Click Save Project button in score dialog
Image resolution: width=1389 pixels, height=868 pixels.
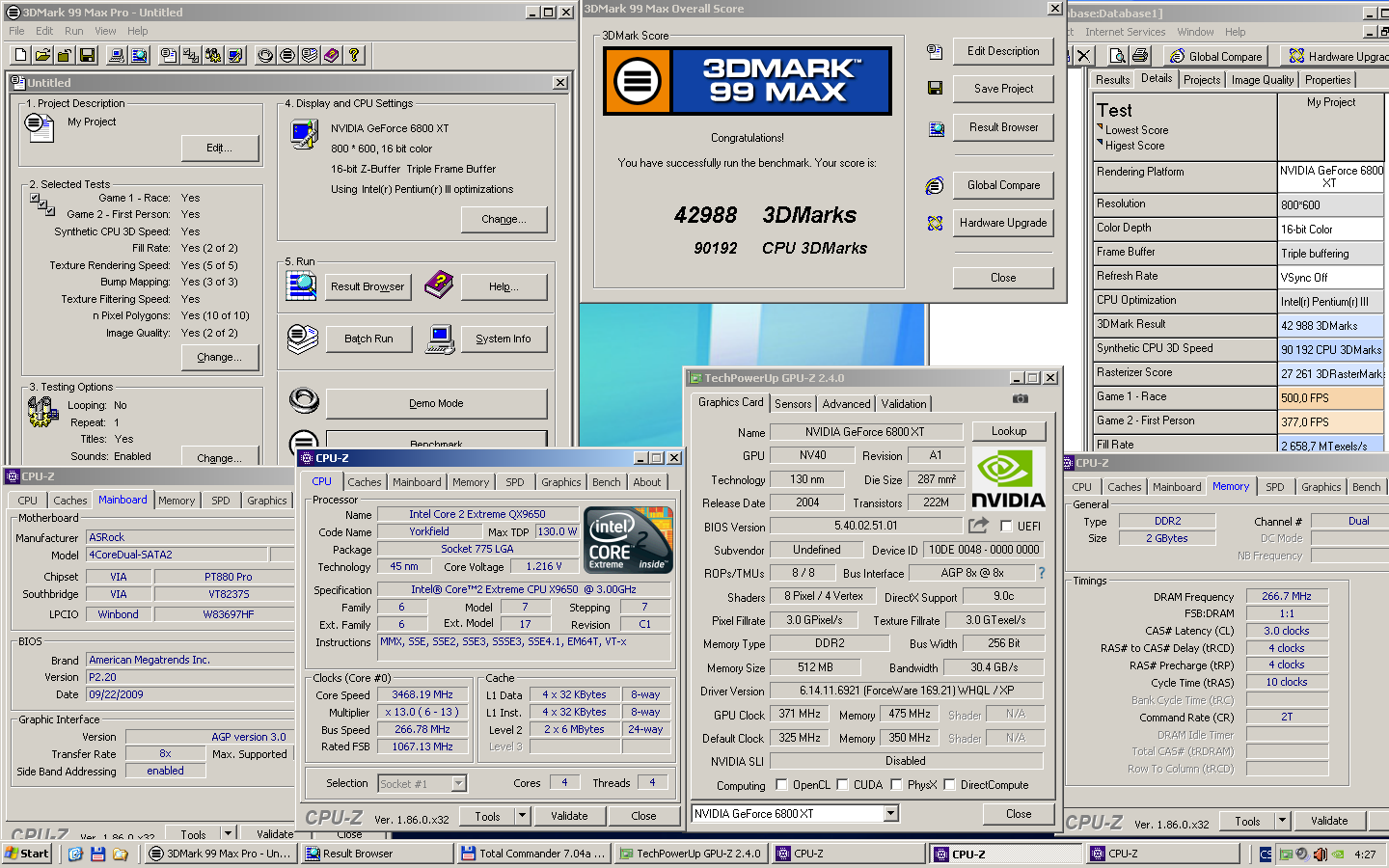(x=1003, y=89)
